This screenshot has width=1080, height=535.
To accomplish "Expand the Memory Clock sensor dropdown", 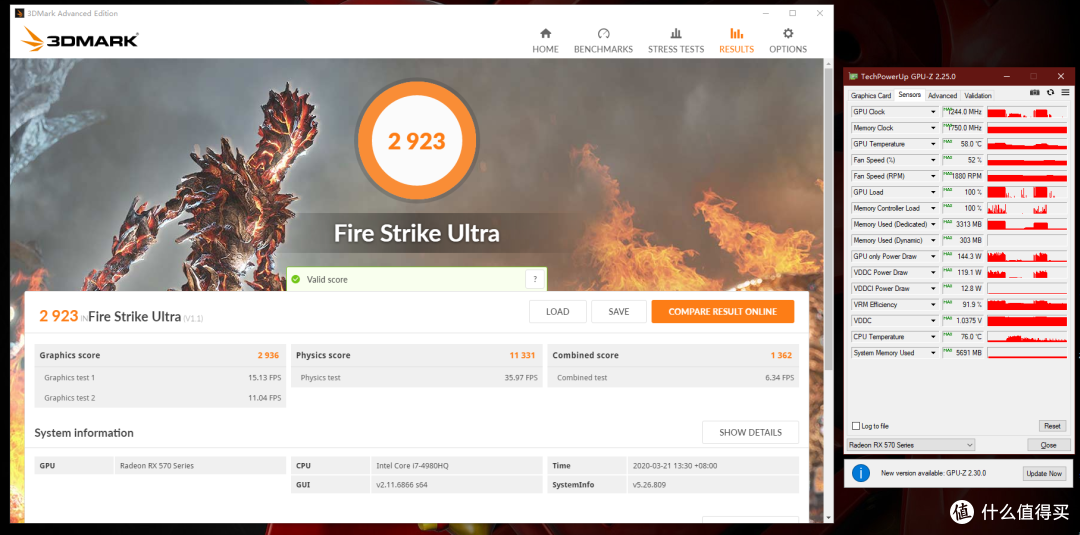I will click(933, 128).
